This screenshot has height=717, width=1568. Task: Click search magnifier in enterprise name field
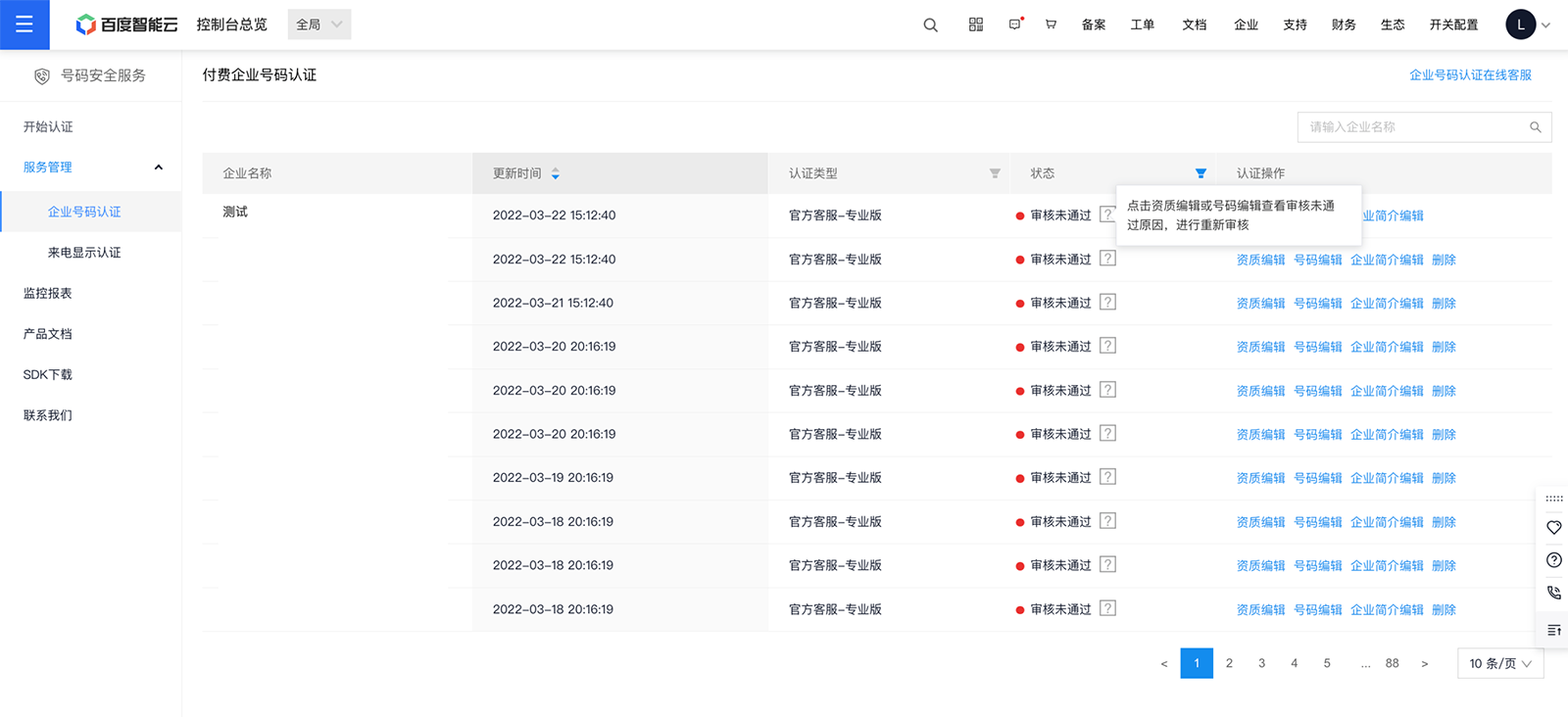tap(1536, 127)
